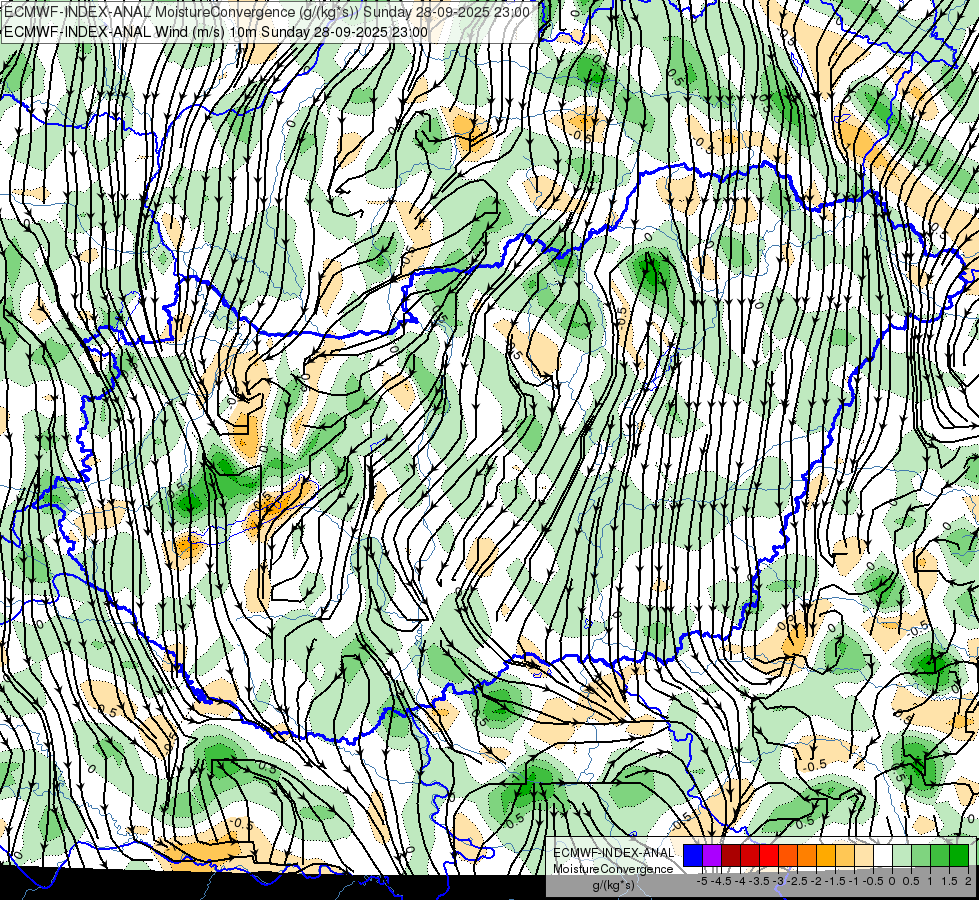The image size is (979, 900).
Task: Click the pale peach swatch before -0.5
Action: point(864,856)
